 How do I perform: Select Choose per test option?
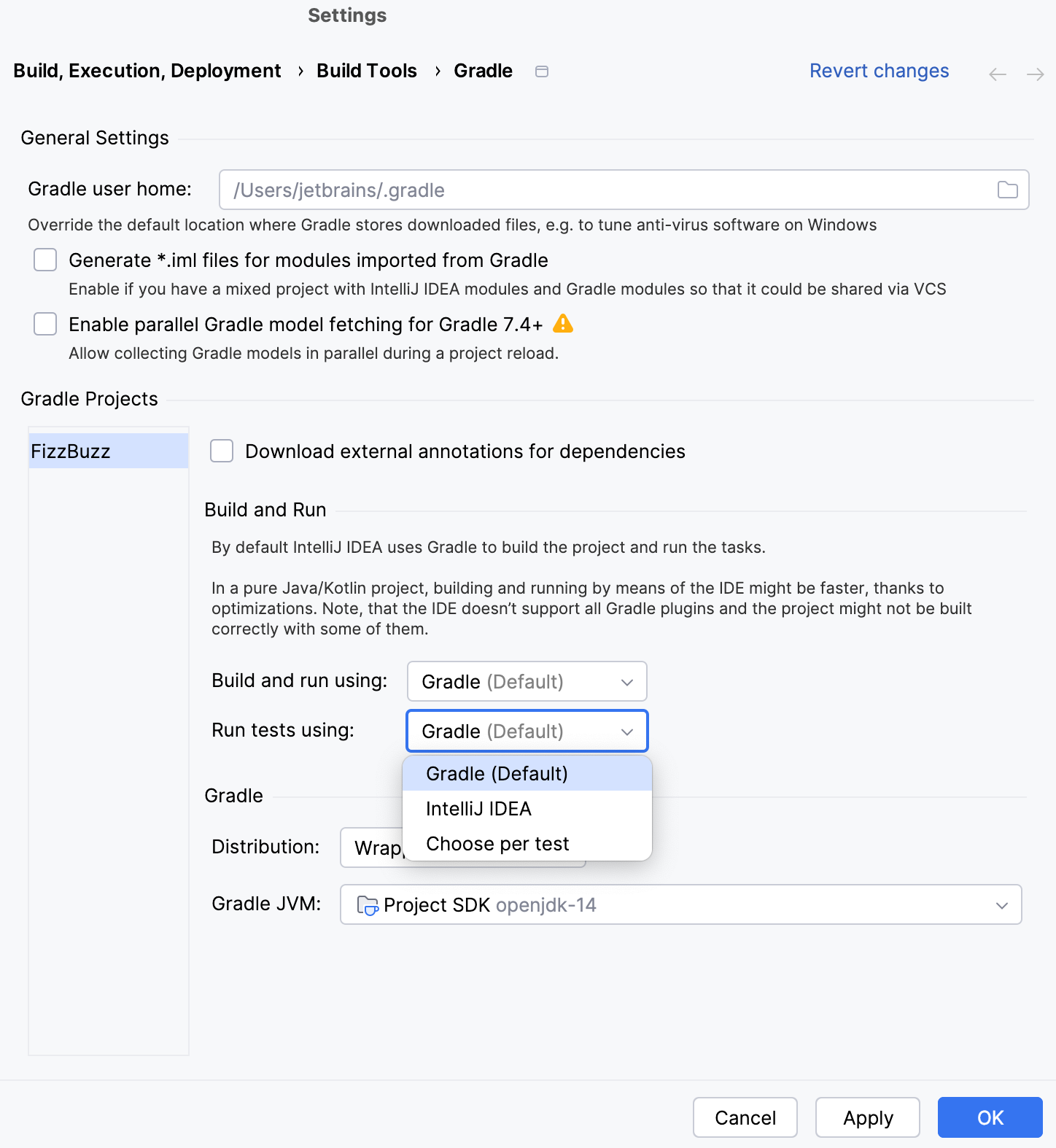[497, 843]
